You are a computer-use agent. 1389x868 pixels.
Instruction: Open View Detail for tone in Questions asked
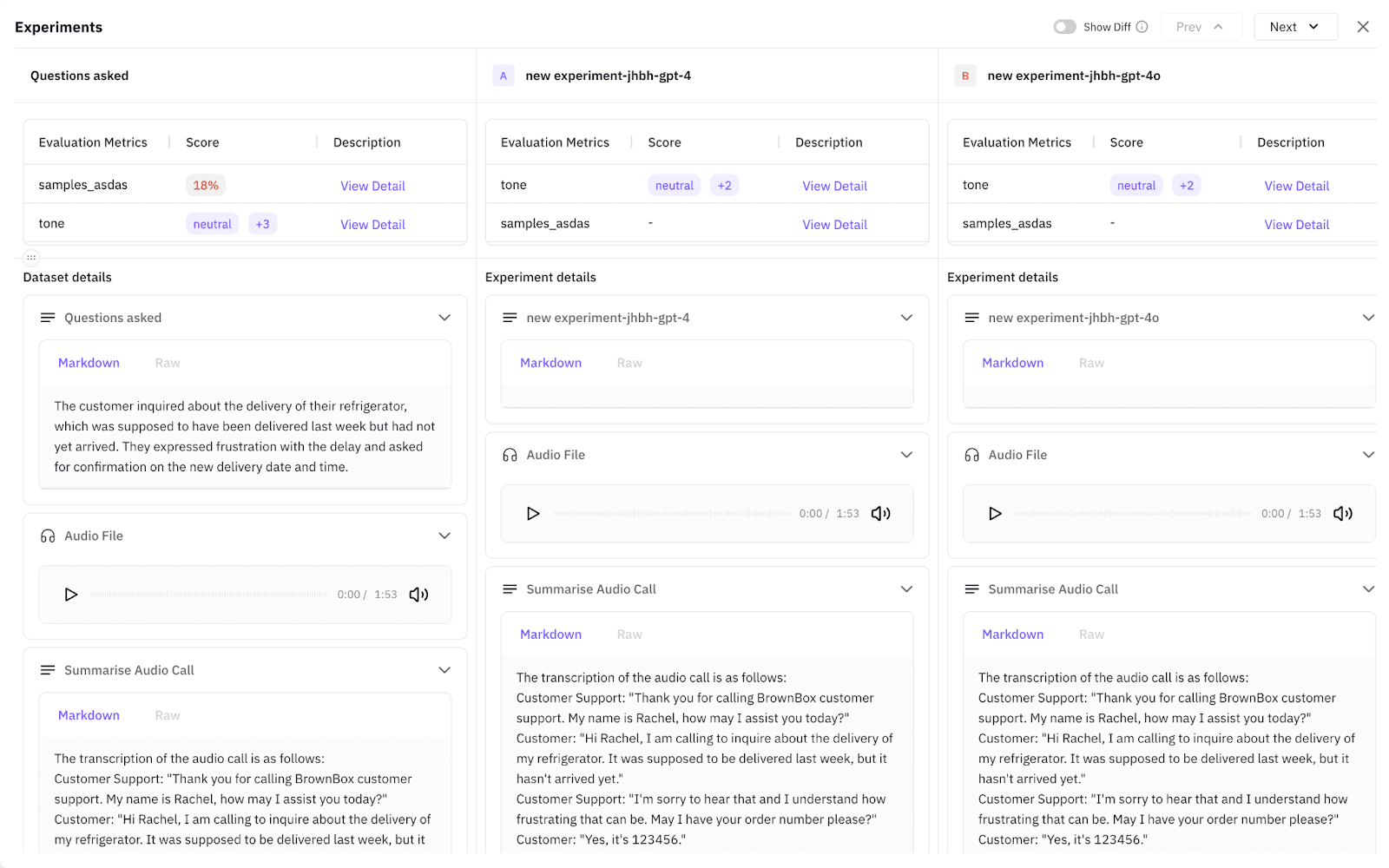tap(372, 224)
